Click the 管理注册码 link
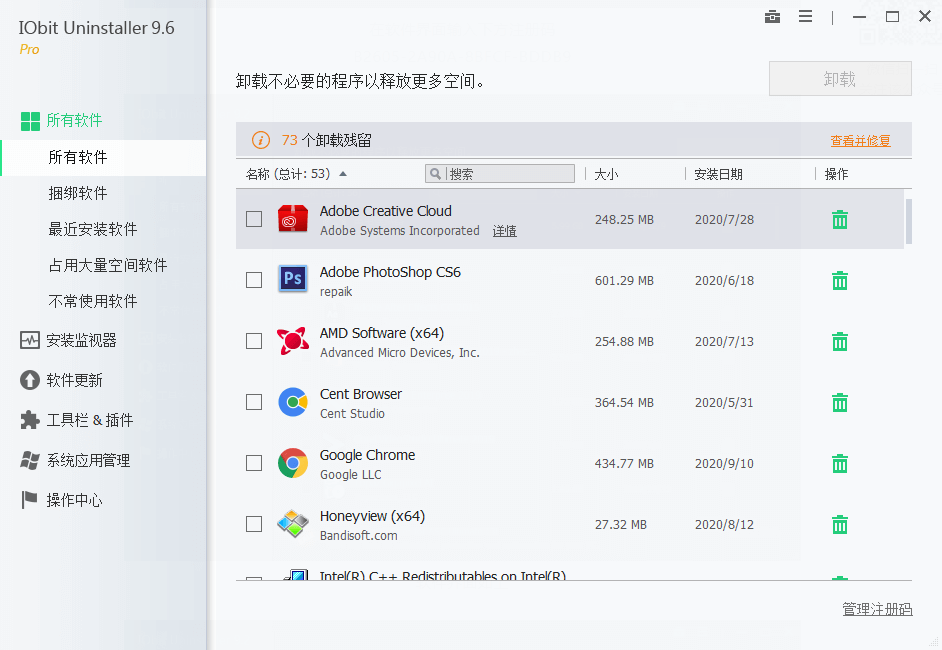The image size is (942, 650). 877,609
